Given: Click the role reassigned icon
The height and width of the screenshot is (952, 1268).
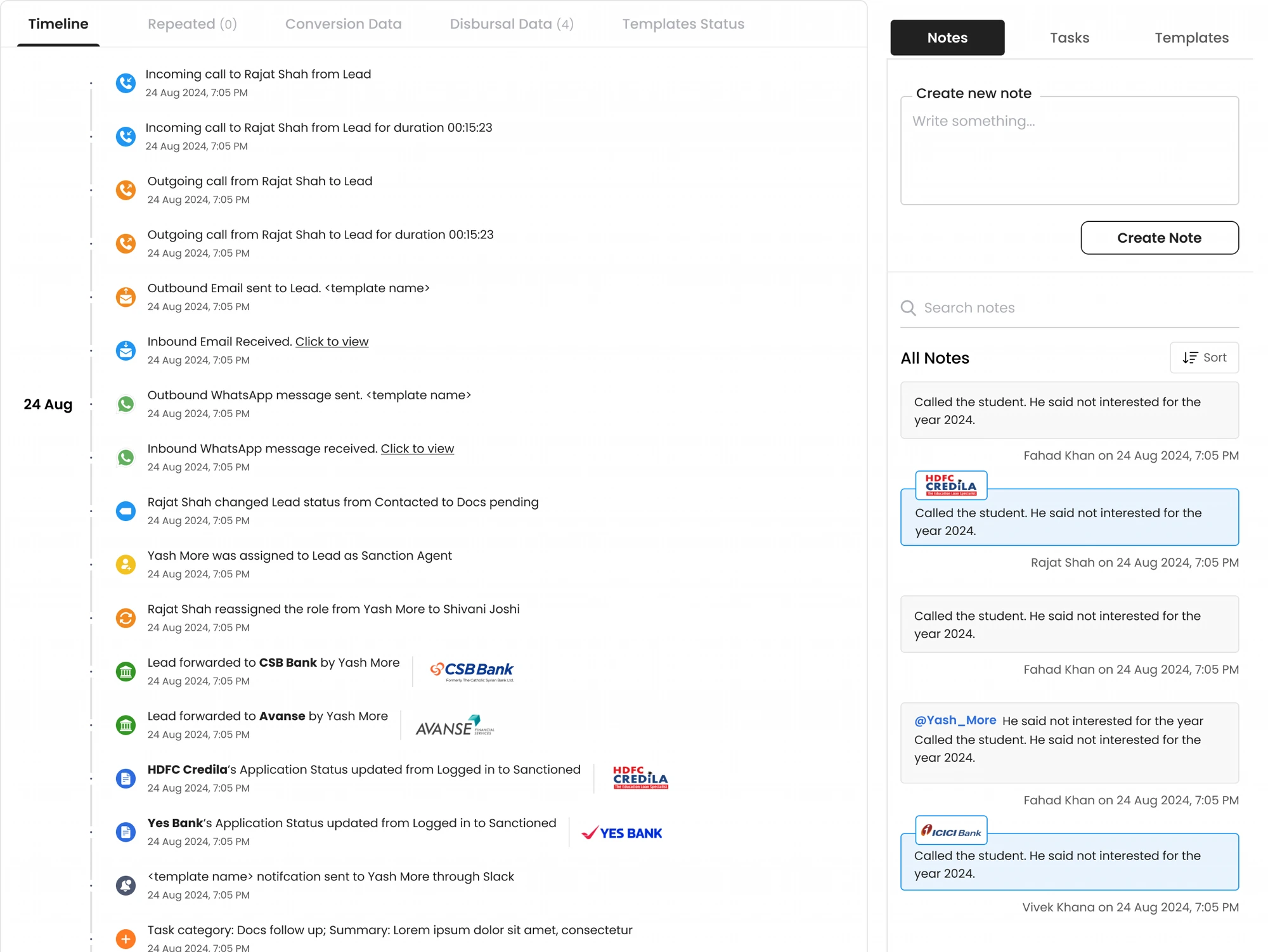Looking at the screenshot, I should [x=126, y=618].
